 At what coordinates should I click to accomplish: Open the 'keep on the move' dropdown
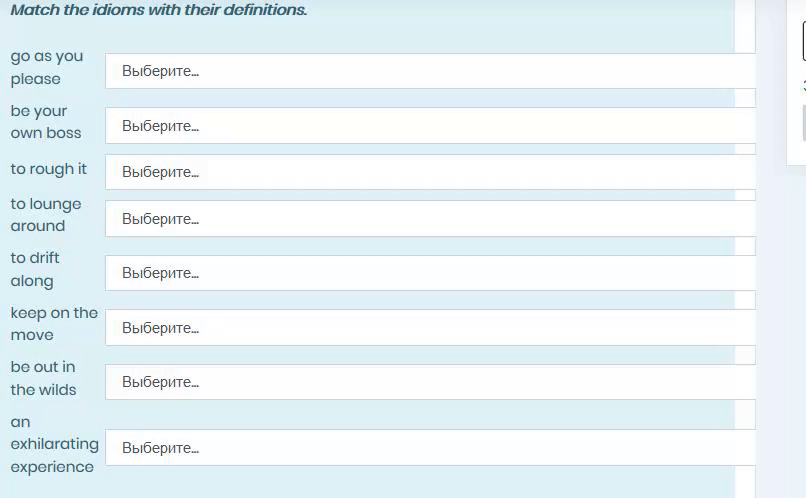click(x=430, y=327)
